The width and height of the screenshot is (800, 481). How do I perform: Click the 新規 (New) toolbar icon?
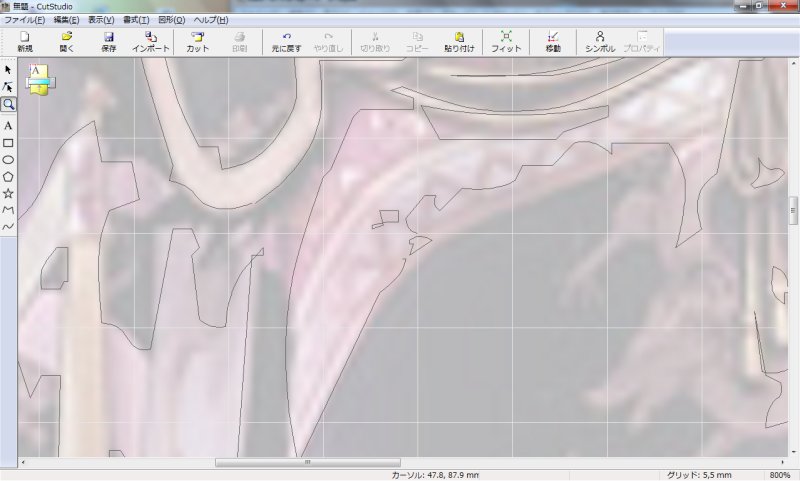coord(24,42)
